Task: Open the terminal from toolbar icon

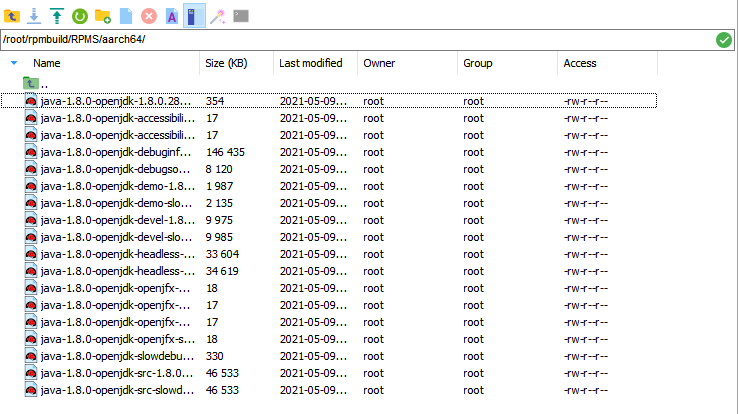Action: click(240, 15)
